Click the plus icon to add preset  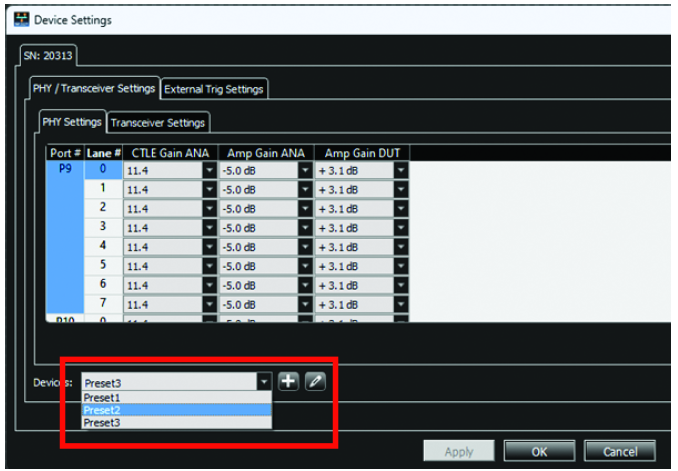click(x=288, y=382)
